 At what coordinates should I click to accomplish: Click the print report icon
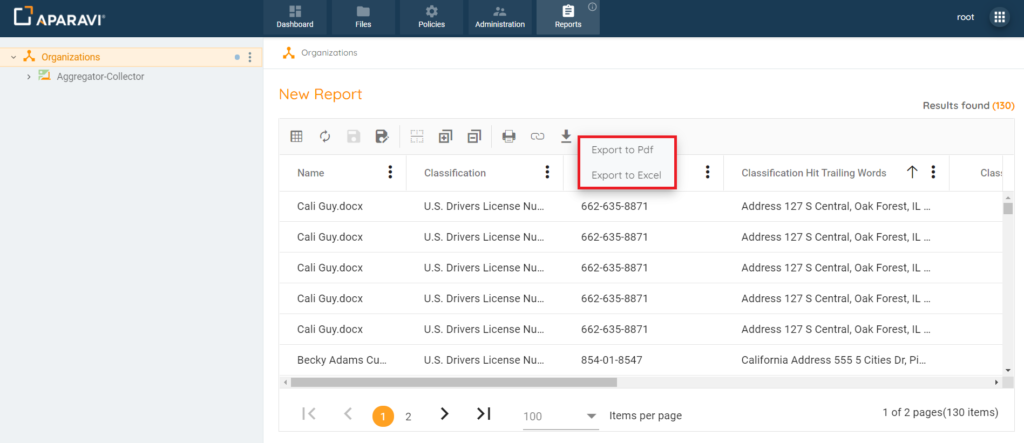[x=509, y=137]
